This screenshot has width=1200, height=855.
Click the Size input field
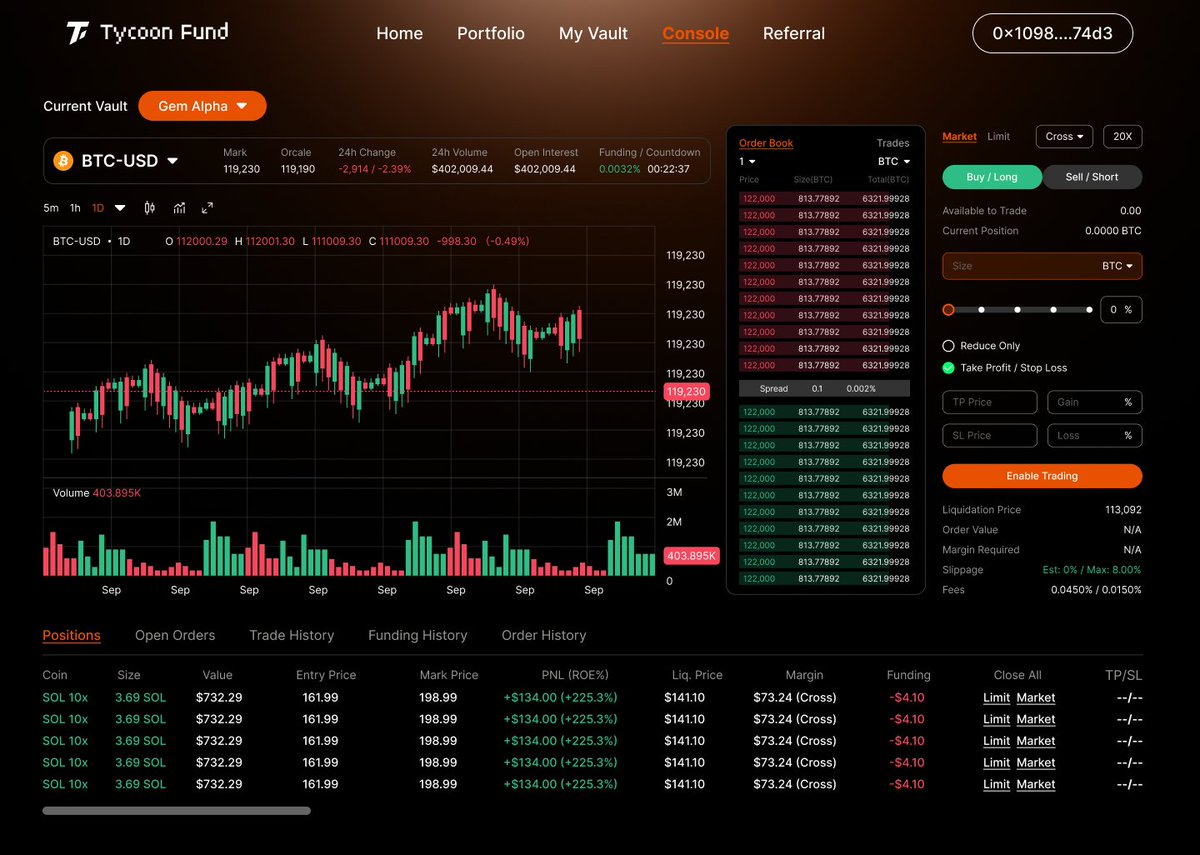[x=1042, y=266]
